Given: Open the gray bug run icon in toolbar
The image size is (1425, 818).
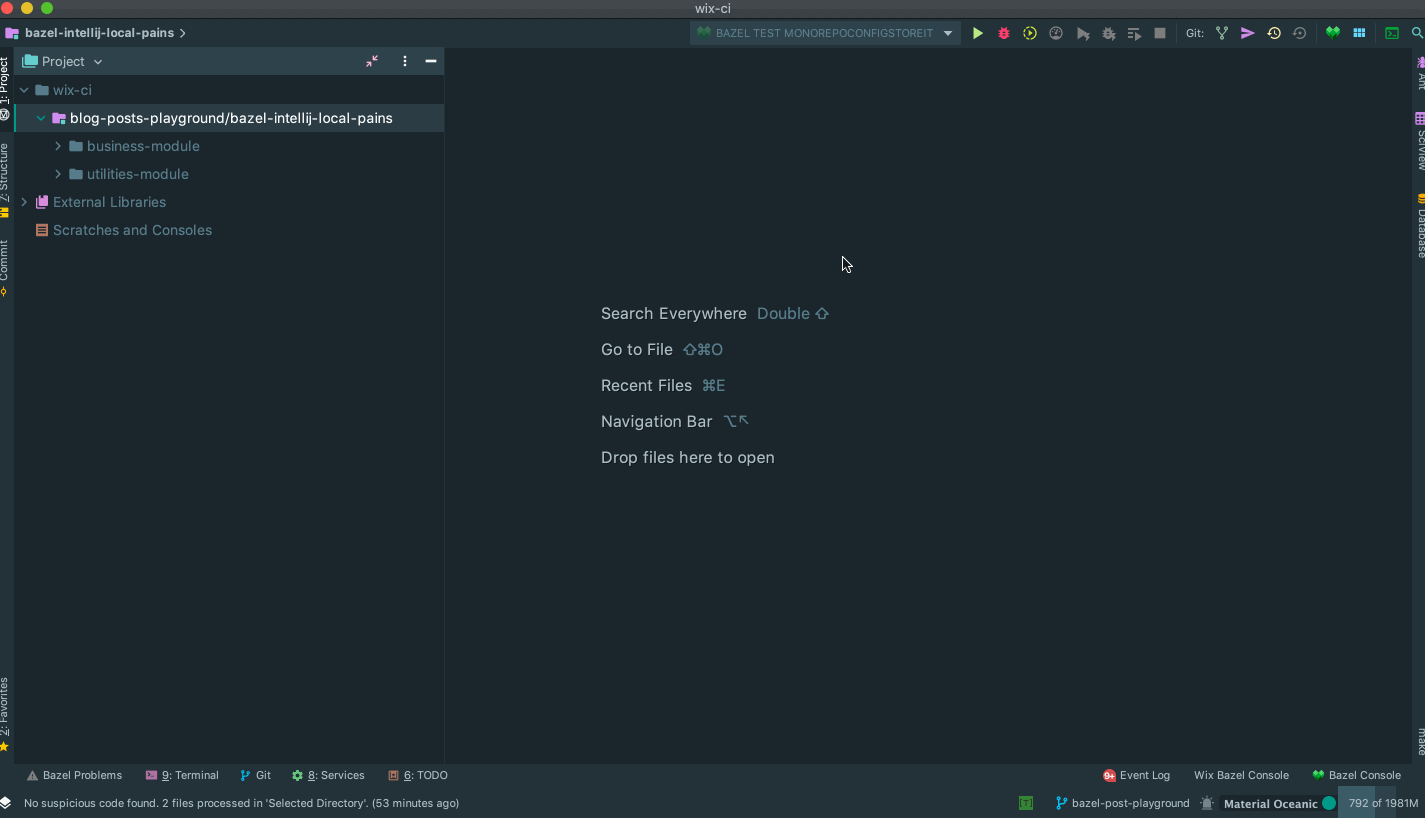Looking at the screenshot, I should [x=1108, y=33].
